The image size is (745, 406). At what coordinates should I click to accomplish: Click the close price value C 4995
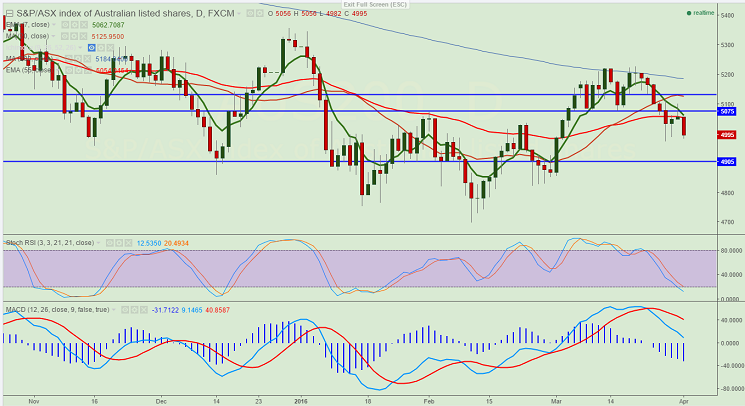pos(356,14)
